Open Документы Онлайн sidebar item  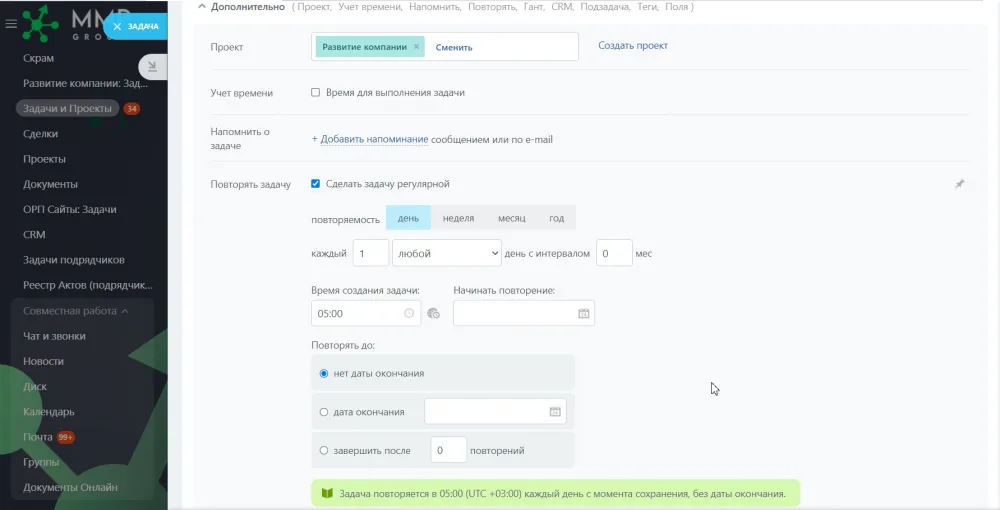point(70,488)
